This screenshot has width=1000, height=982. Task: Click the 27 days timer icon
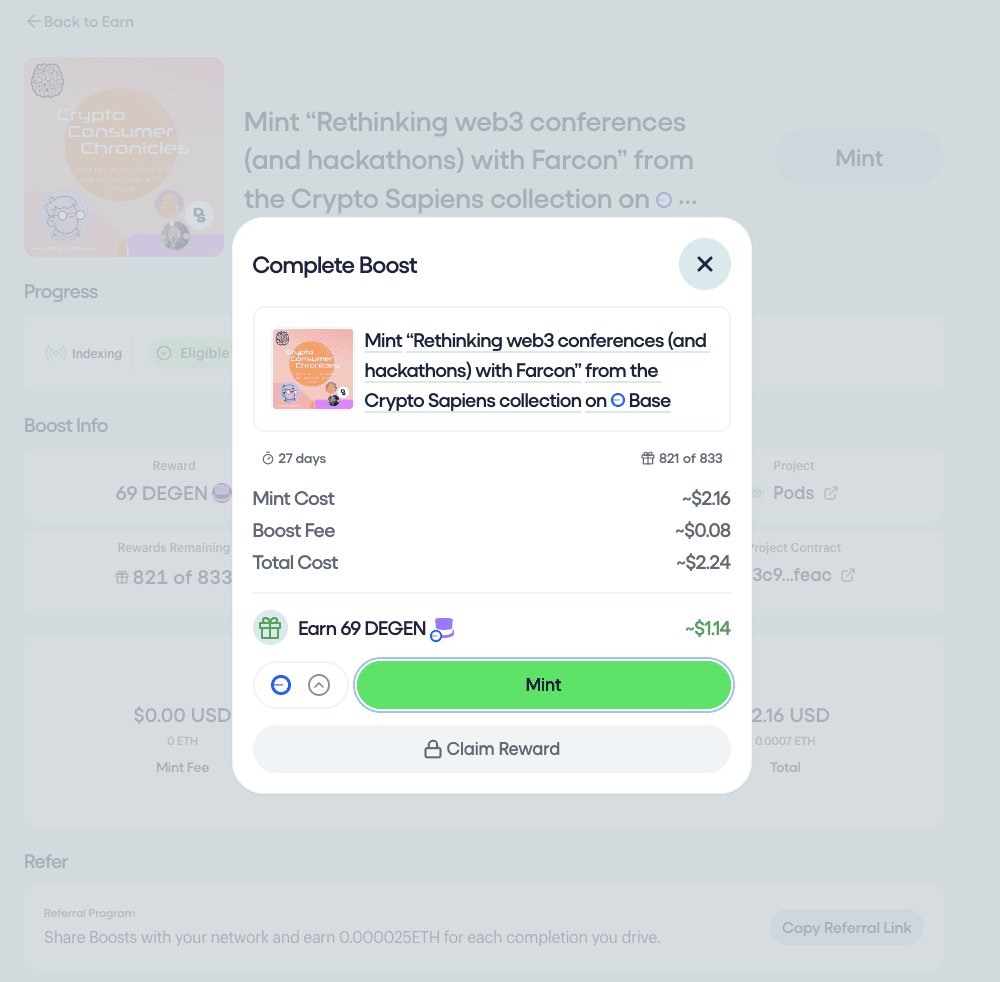point(268,458)
